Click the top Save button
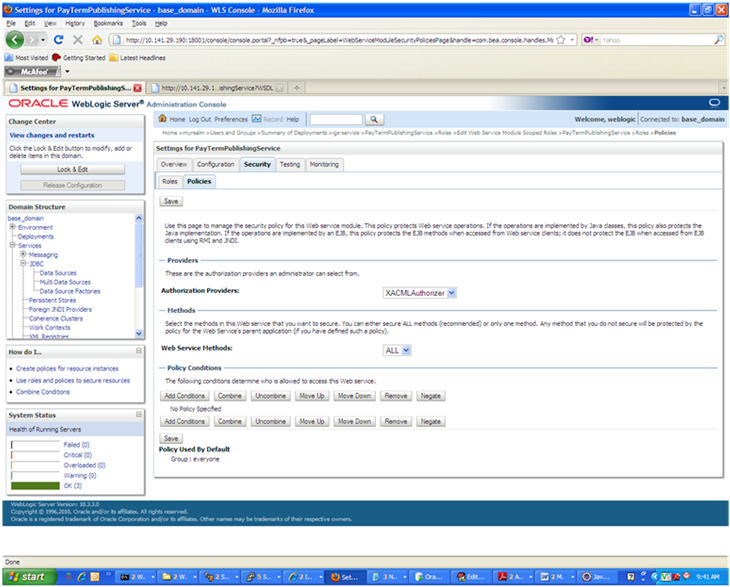 pos(171,201)
